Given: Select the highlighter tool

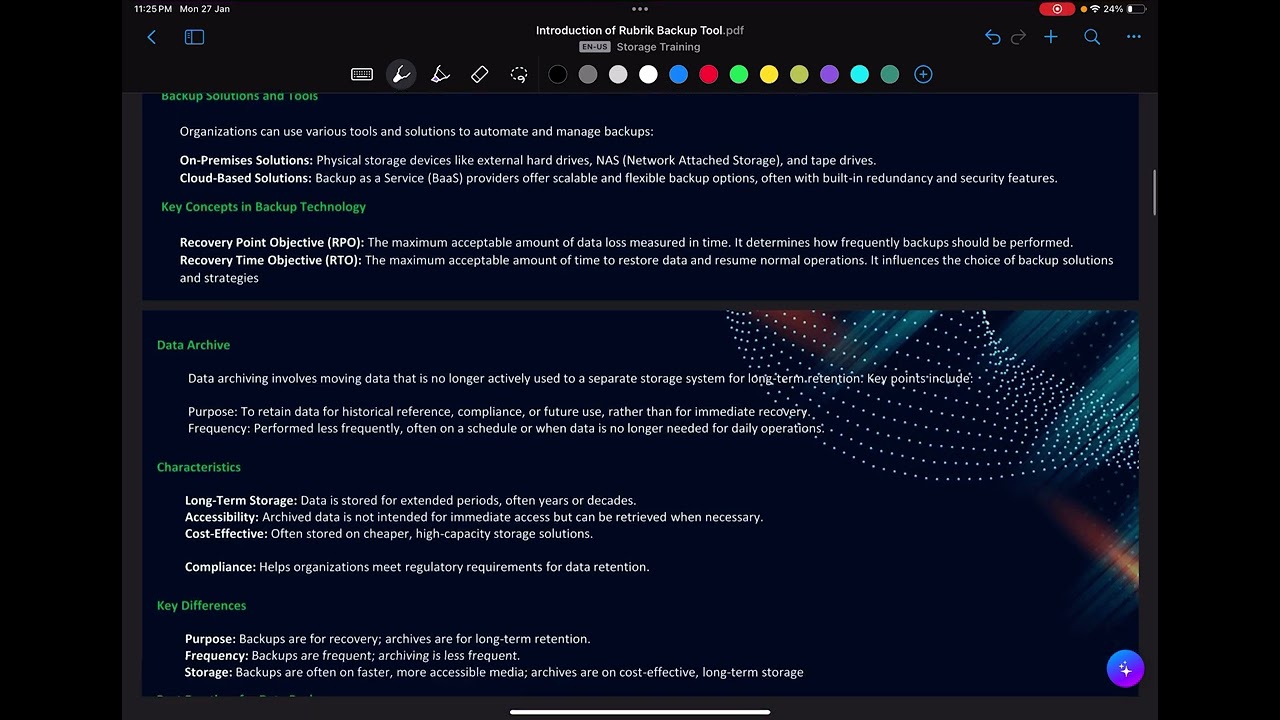Looking at the screenshot, I should tap(440, 75).
